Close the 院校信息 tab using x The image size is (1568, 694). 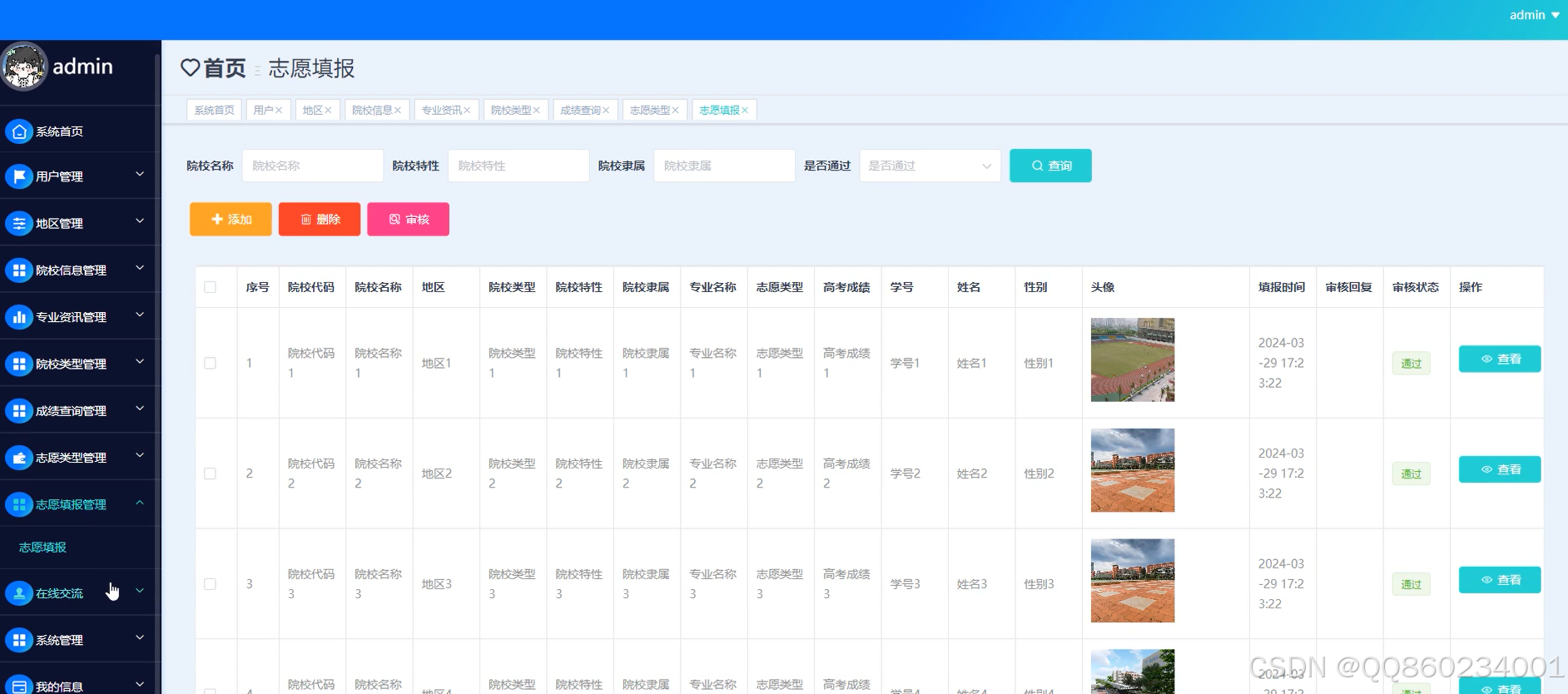[x=398, y=110]
